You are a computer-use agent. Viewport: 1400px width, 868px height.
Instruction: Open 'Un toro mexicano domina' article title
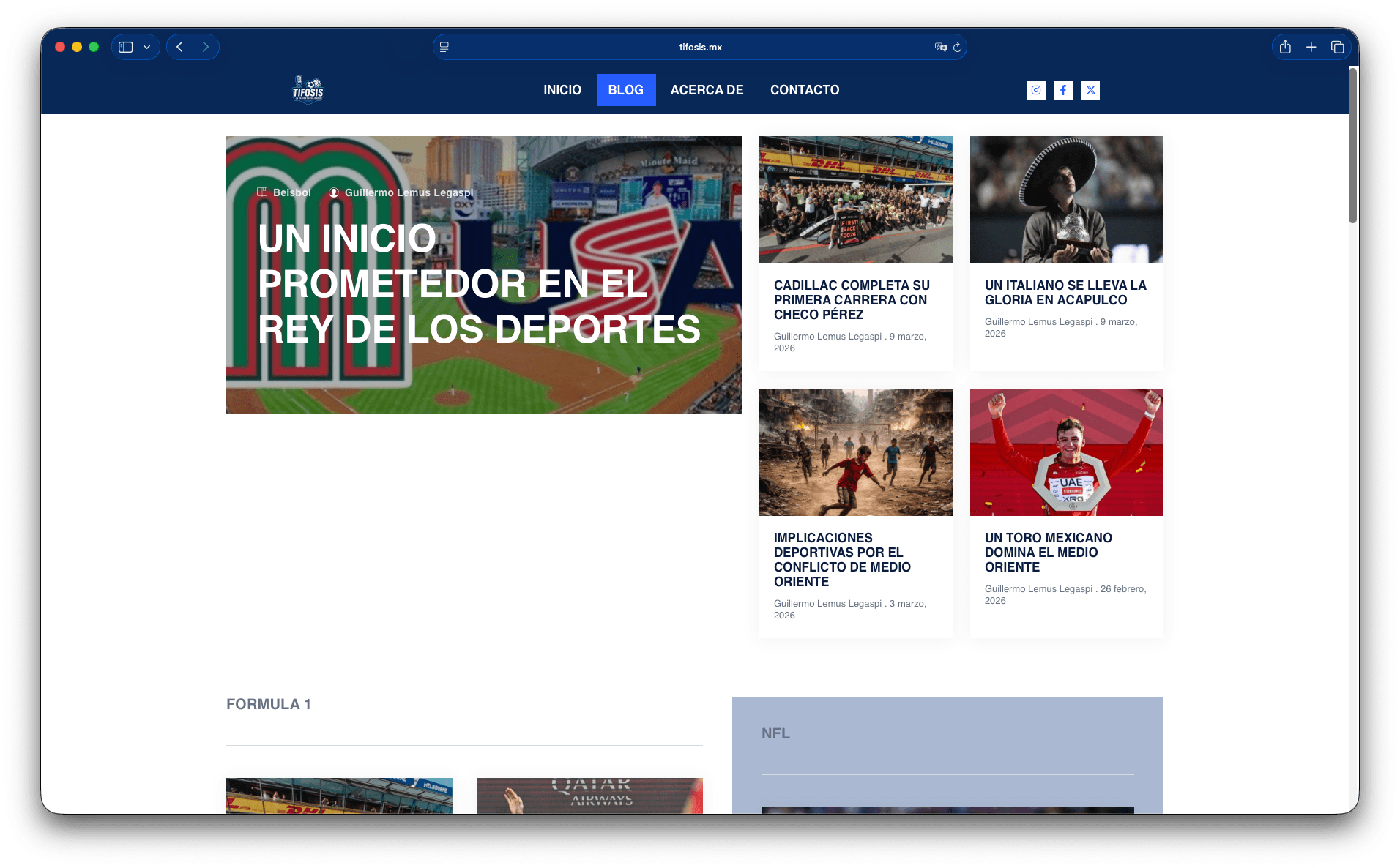(1049, 553)
